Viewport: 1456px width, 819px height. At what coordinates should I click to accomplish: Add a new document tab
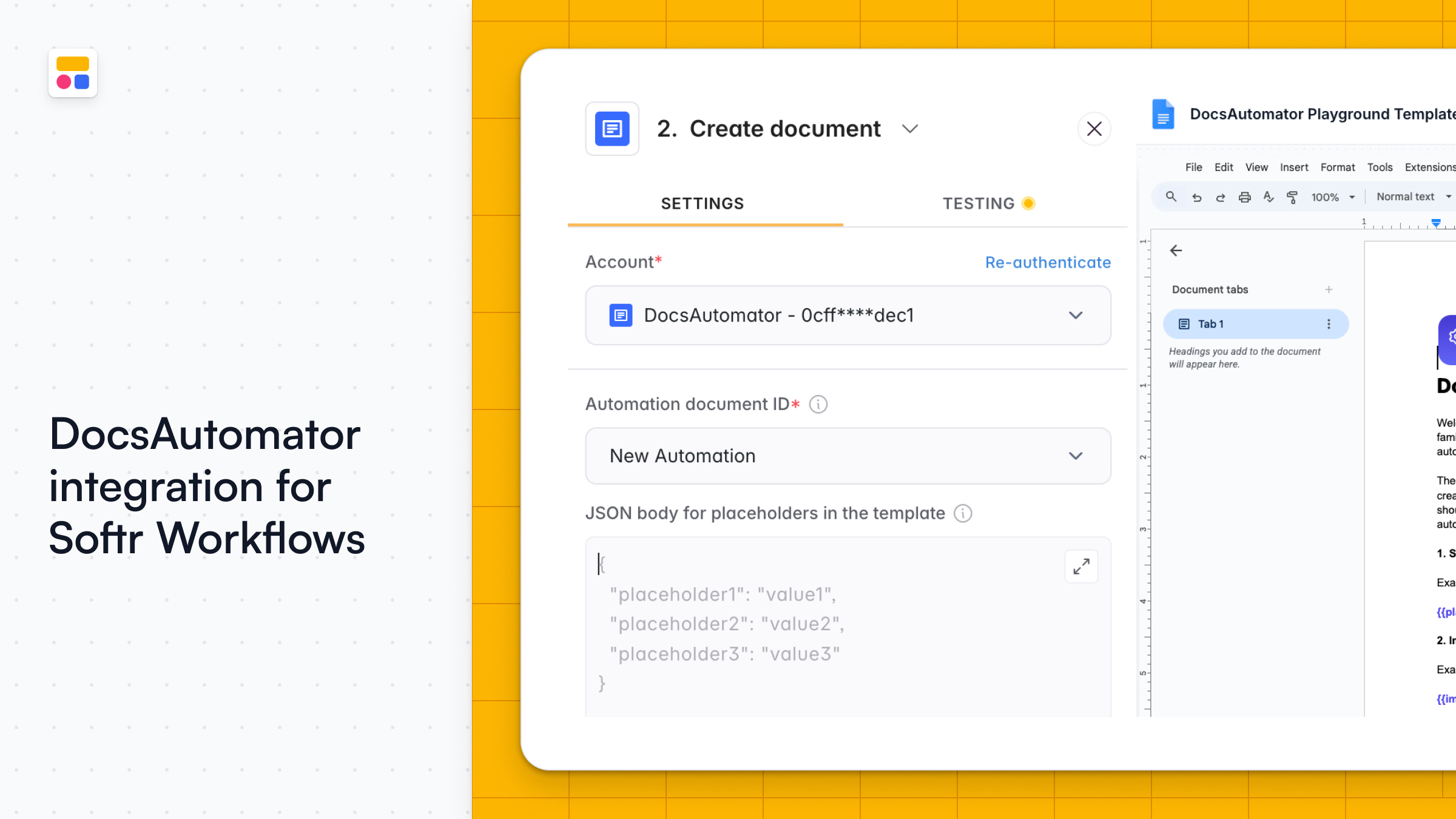pos(1329,289)
